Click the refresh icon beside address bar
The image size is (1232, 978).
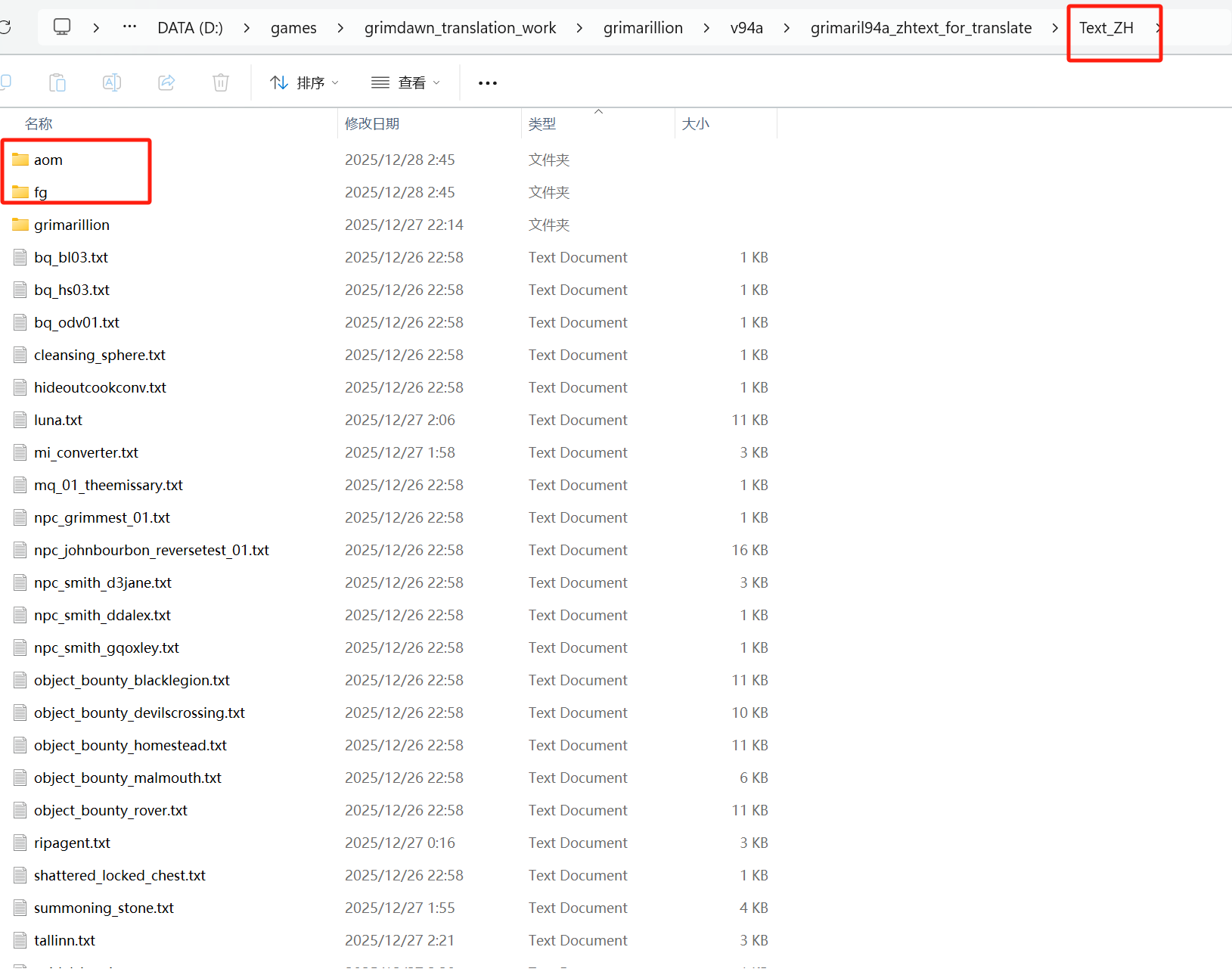click(x=5, y=28)
